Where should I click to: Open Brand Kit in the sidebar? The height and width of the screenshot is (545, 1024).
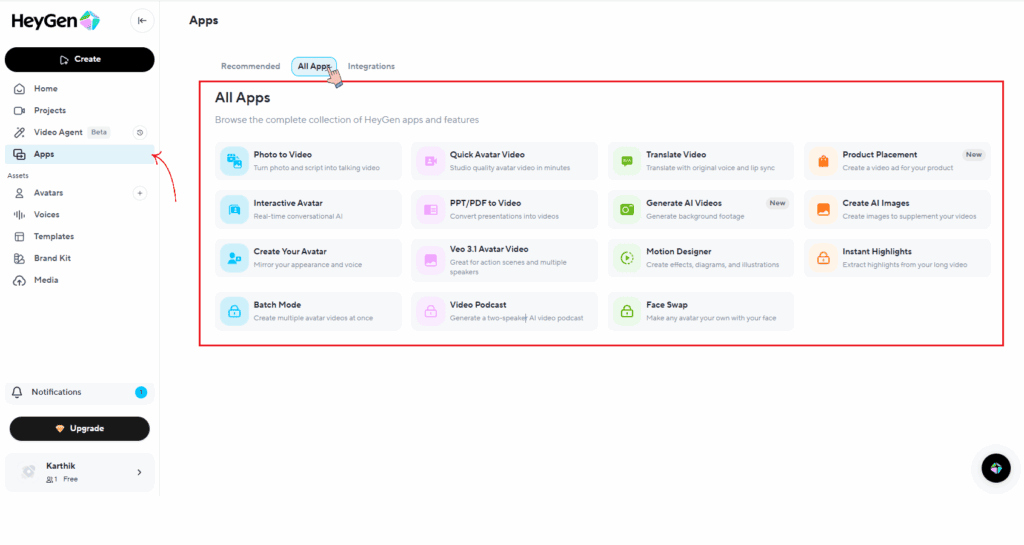pyautogui.click(x=80, y=258)
